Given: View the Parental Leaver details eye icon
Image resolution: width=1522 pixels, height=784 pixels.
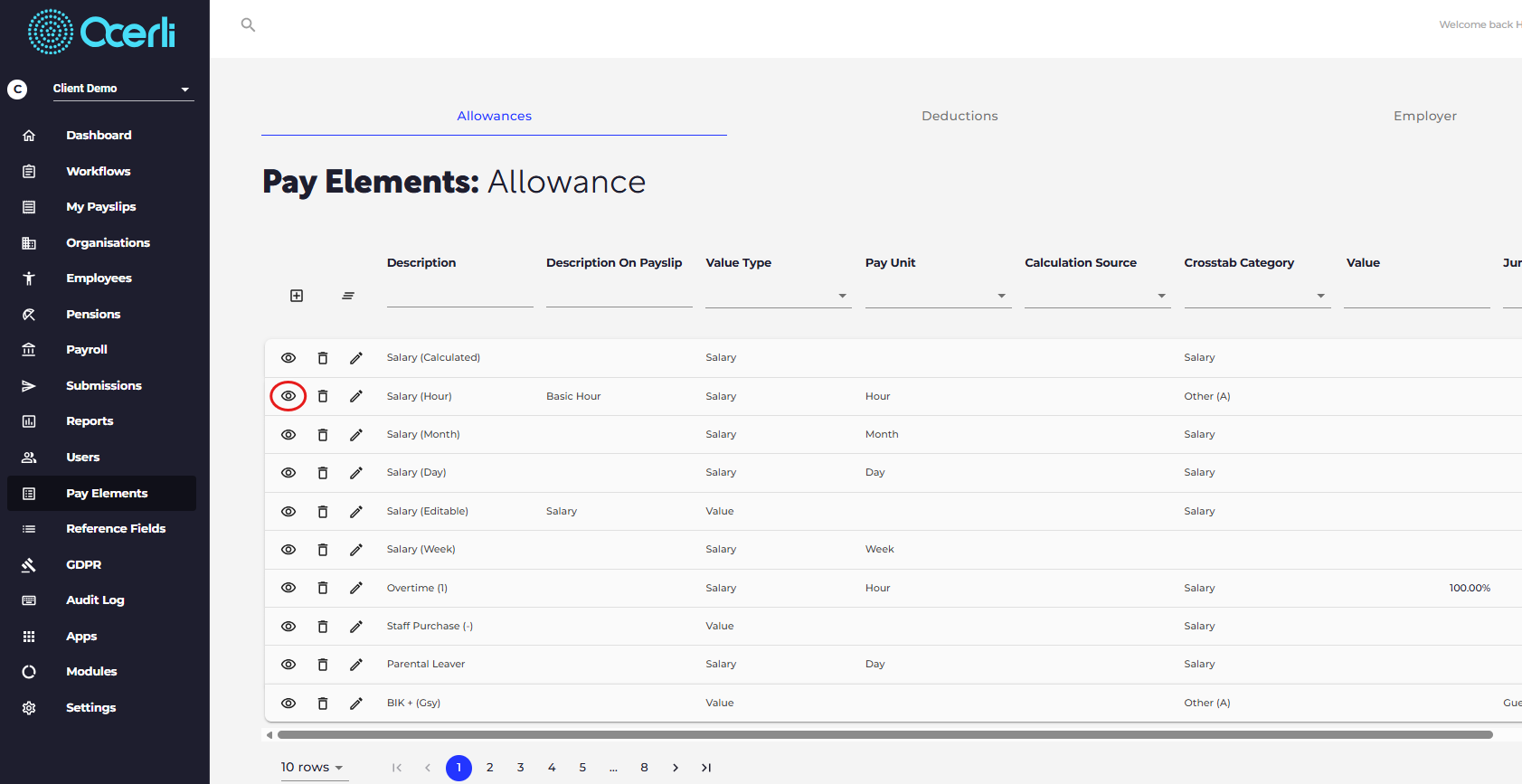Looking at the screenshot, I should 288,665.
